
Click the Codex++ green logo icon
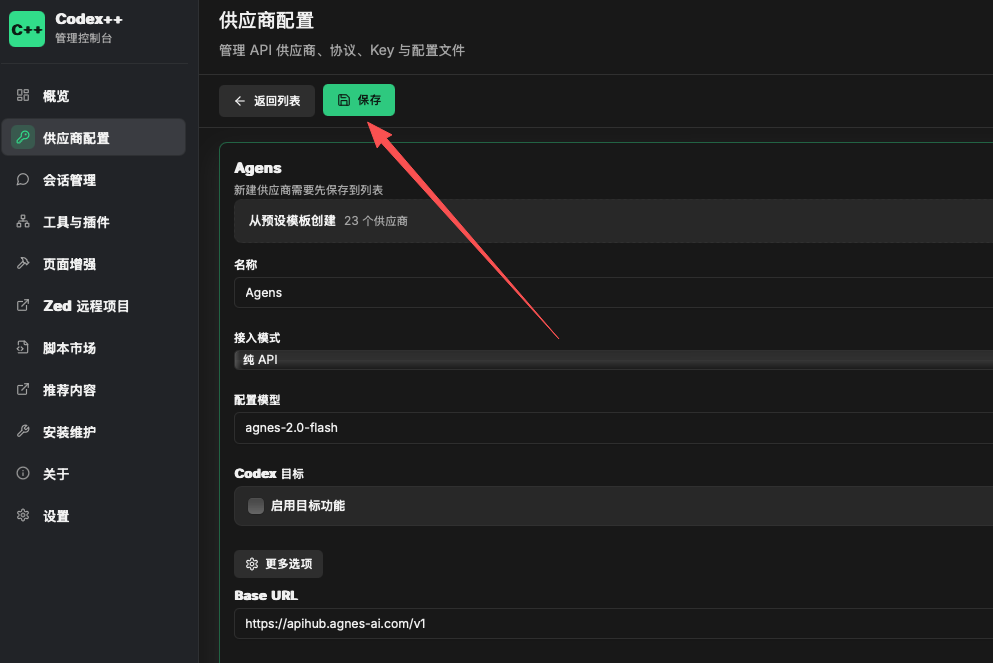coord(27,29)
